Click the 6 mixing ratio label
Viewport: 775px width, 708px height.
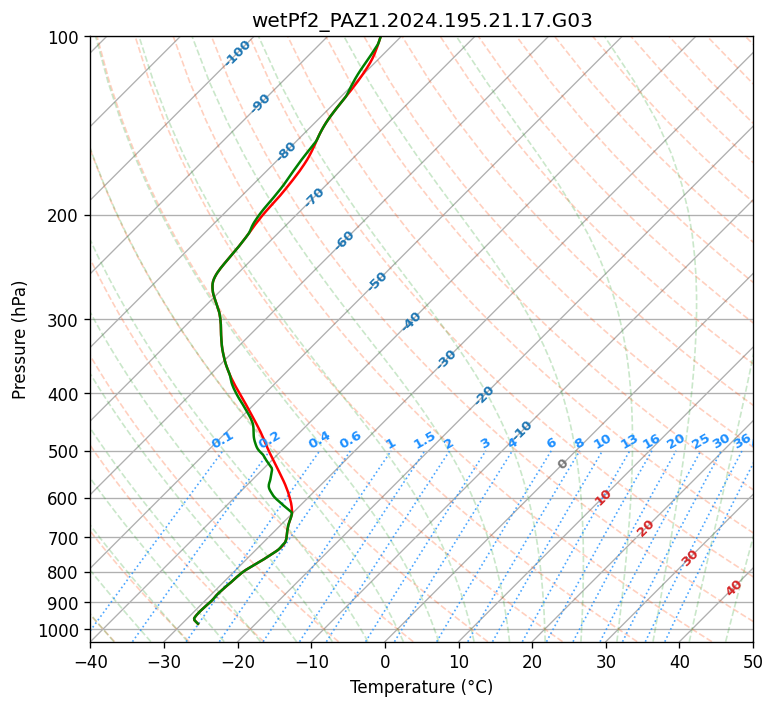pyautogui.click(x=552, y=443)
